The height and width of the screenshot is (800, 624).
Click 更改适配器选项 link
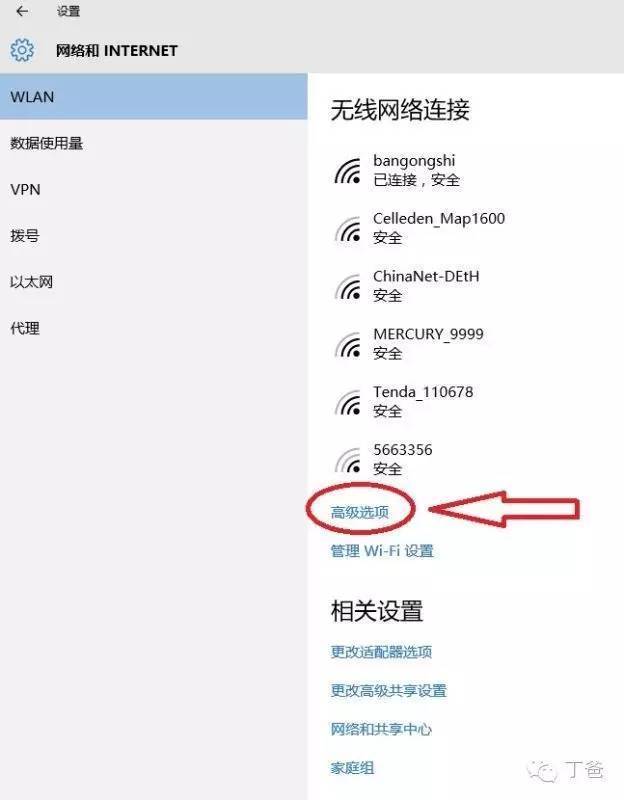[x=381, y=652]
